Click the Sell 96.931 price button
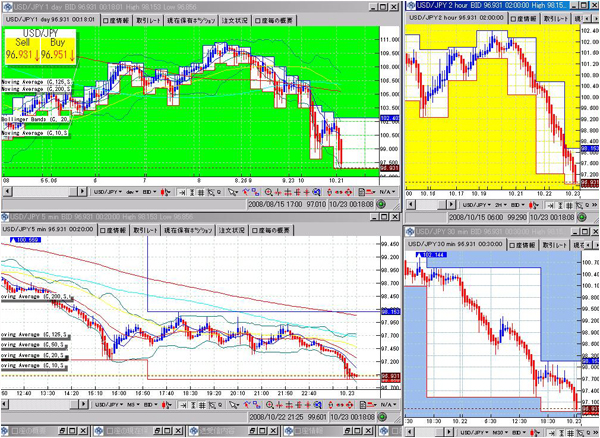 pos(22,49)
